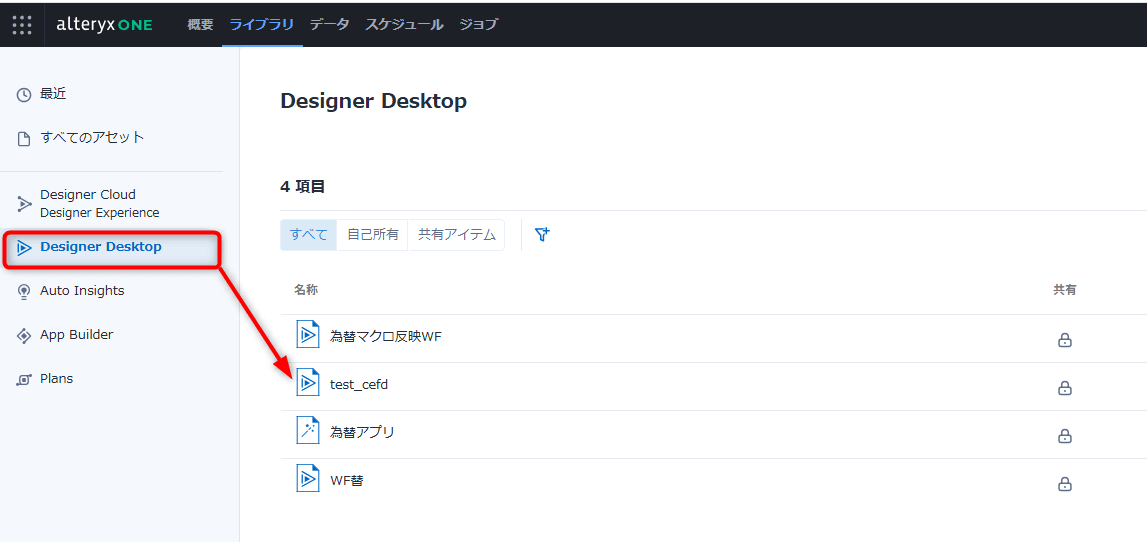Screen dimensions: 1147x542
Task: Switch to the ライブラリ tab
Action: (x=262, y=24)
